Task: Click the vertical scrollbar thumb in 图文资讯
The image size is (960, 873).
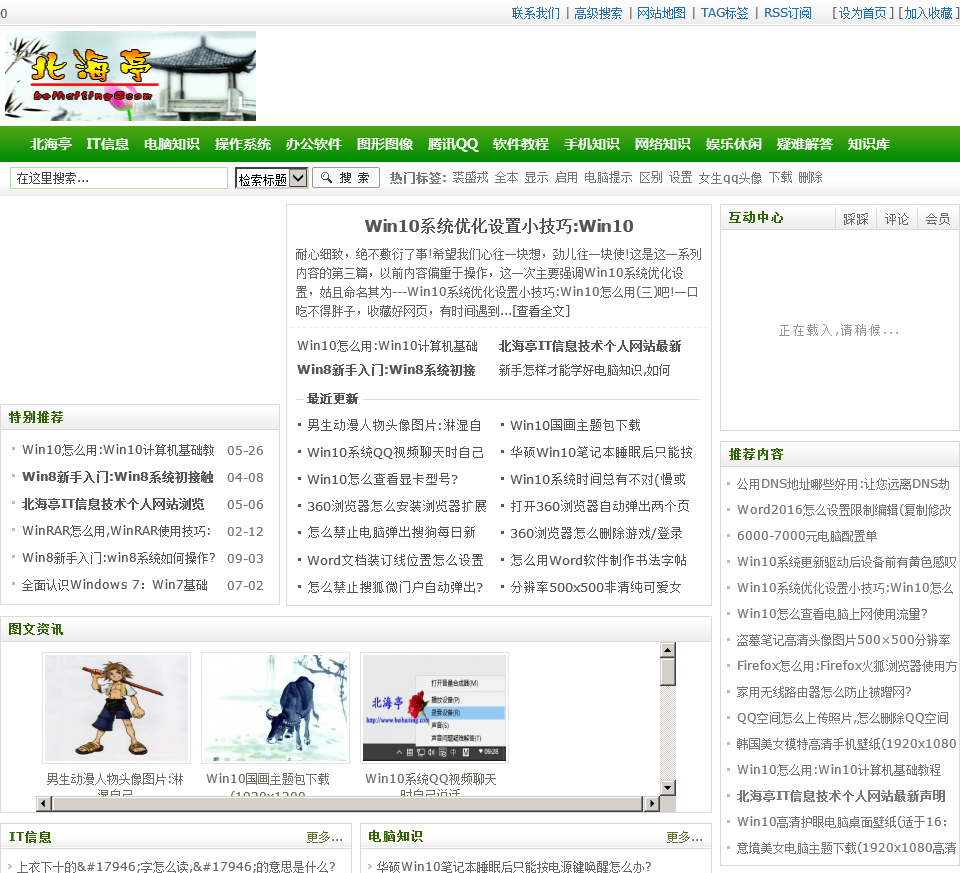Action: (668, 672)
